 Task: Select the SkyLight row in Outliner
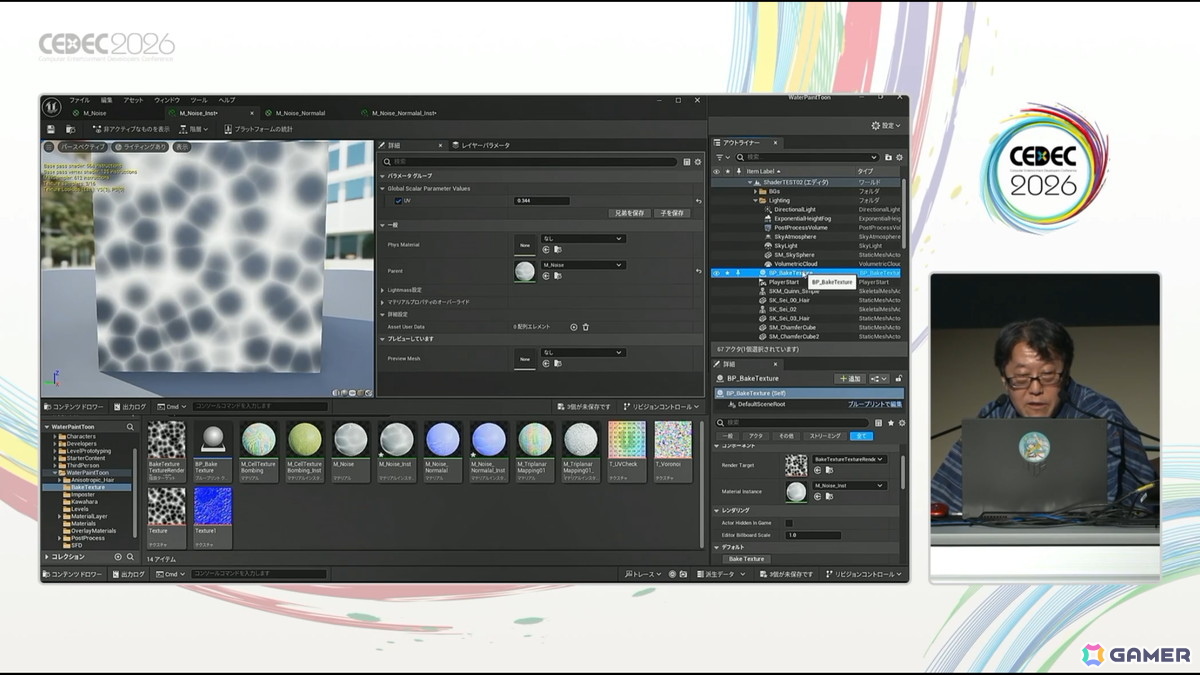coord(805,245)
